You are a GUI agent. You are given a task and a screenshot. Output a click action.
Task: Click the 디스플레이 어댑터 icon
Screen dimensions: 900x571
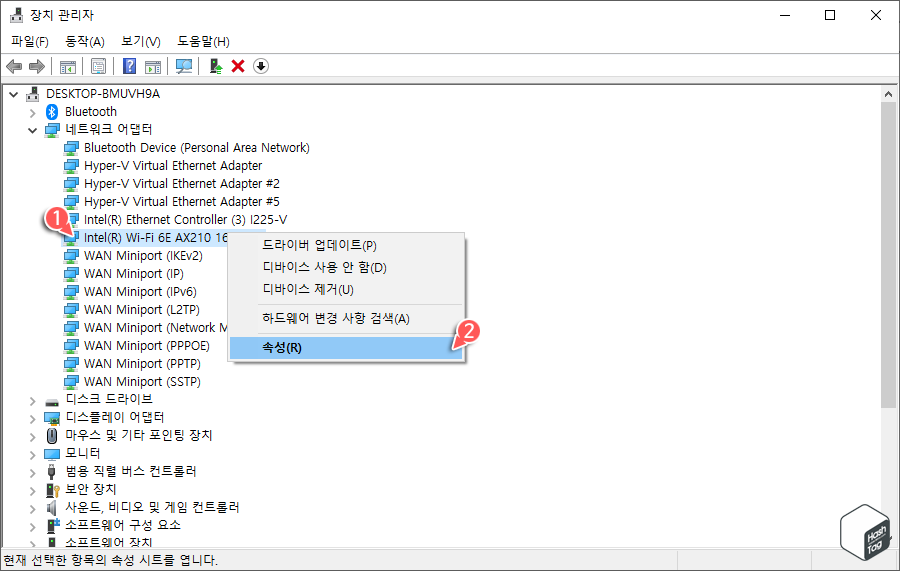[52, 418]
